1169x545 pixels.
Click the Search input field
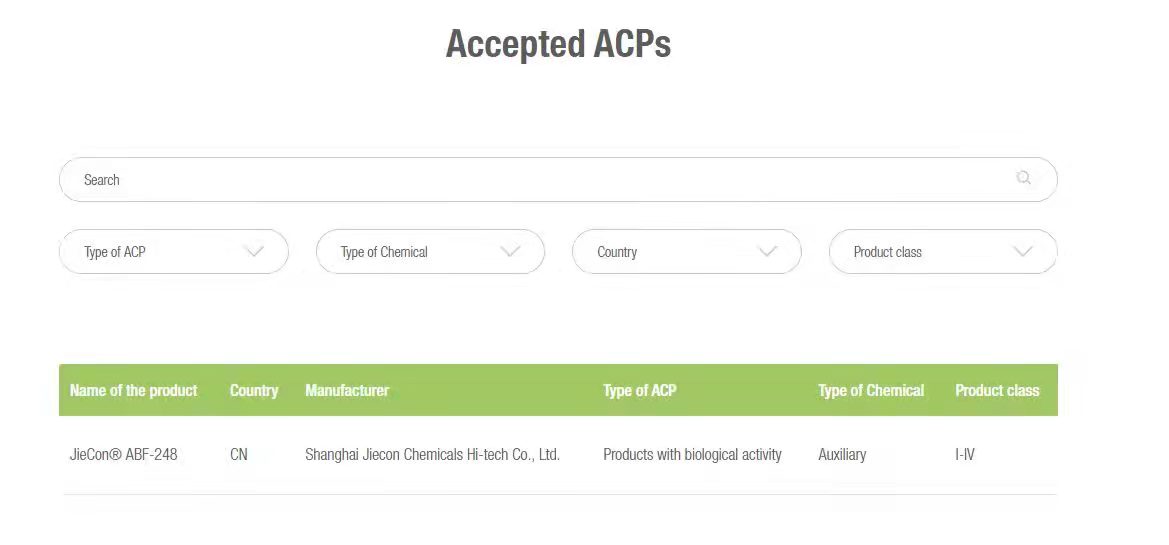coord(540,180)
